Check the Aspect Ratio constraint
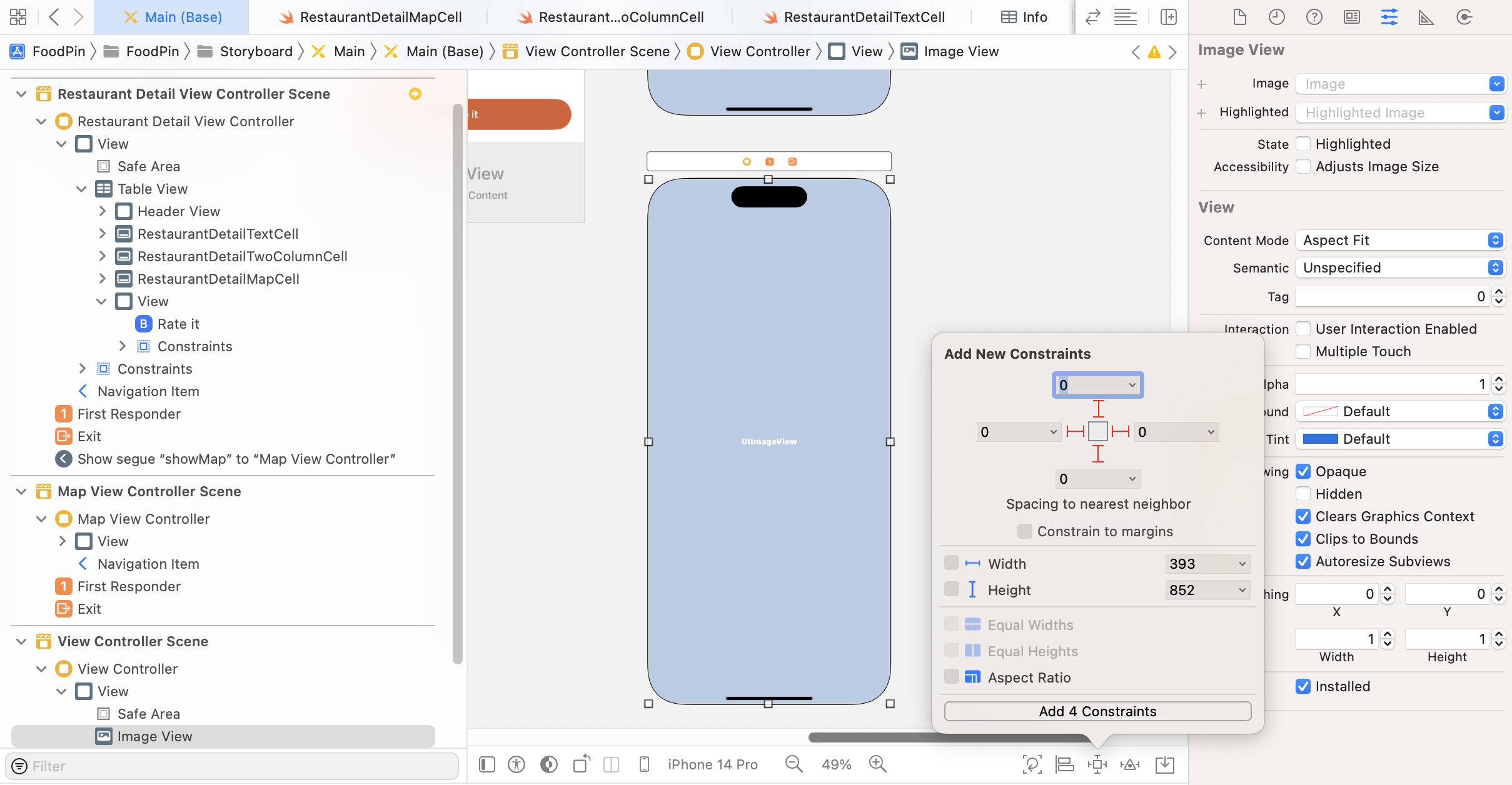1512x785 pixels. [x=952, y=677]
